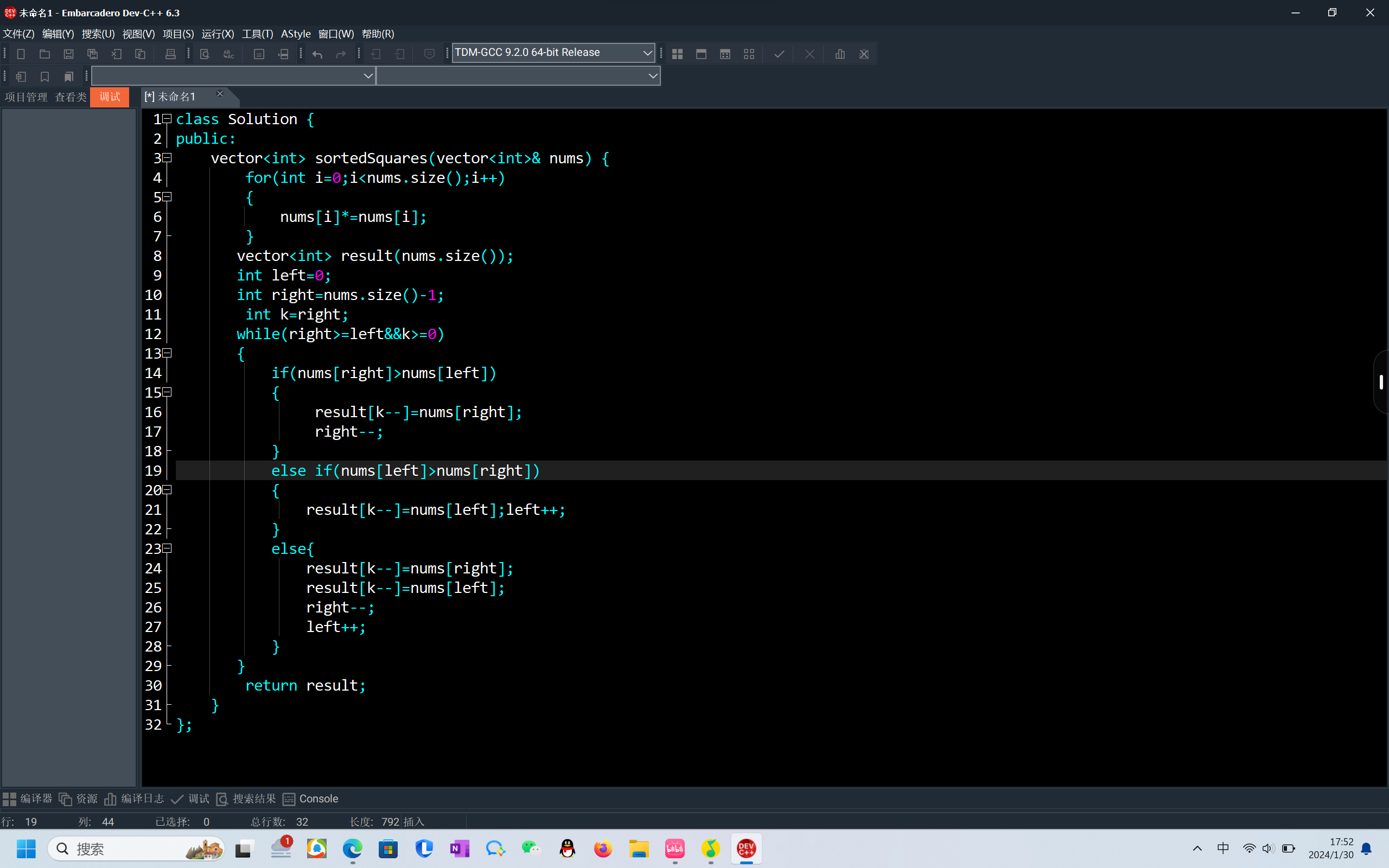The width and height of the screenshot is (1389, 868).
Task: Switch to the 项目管理 tab
Action: (27, 97)
